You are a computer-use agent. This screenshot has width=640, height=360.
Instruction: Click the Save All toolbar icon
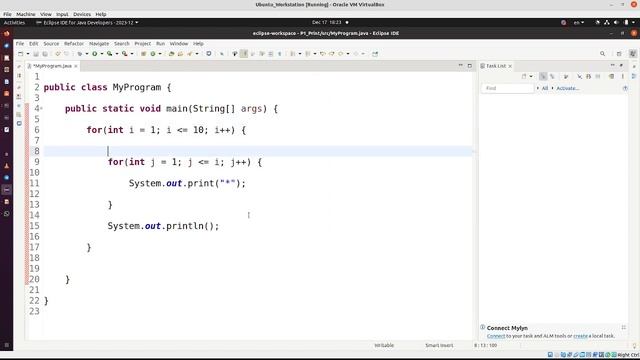[x=44, y=54]
